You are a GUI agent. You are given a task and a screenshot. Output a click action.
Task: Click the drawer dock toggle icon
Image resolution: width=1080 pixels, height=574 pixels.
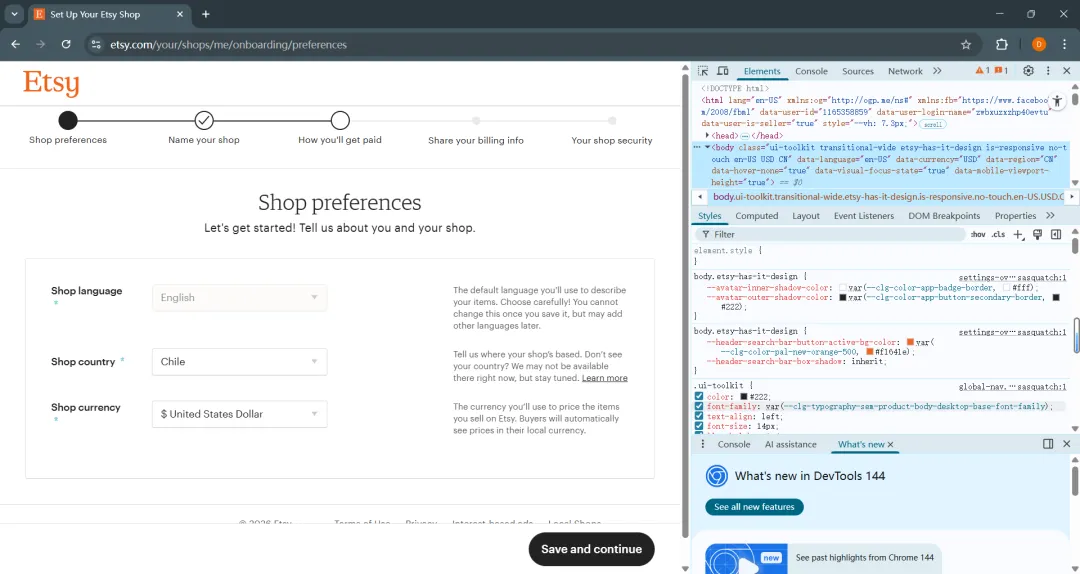1048,444
